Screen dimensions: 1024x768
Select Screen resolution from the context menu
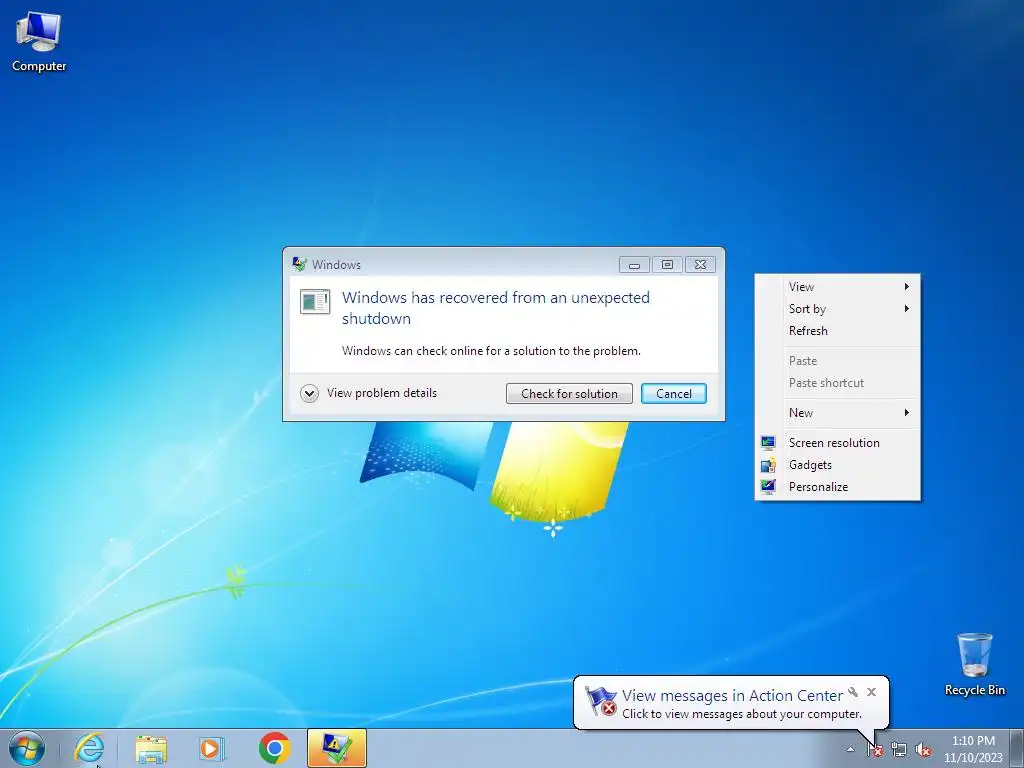coord(837,443)
